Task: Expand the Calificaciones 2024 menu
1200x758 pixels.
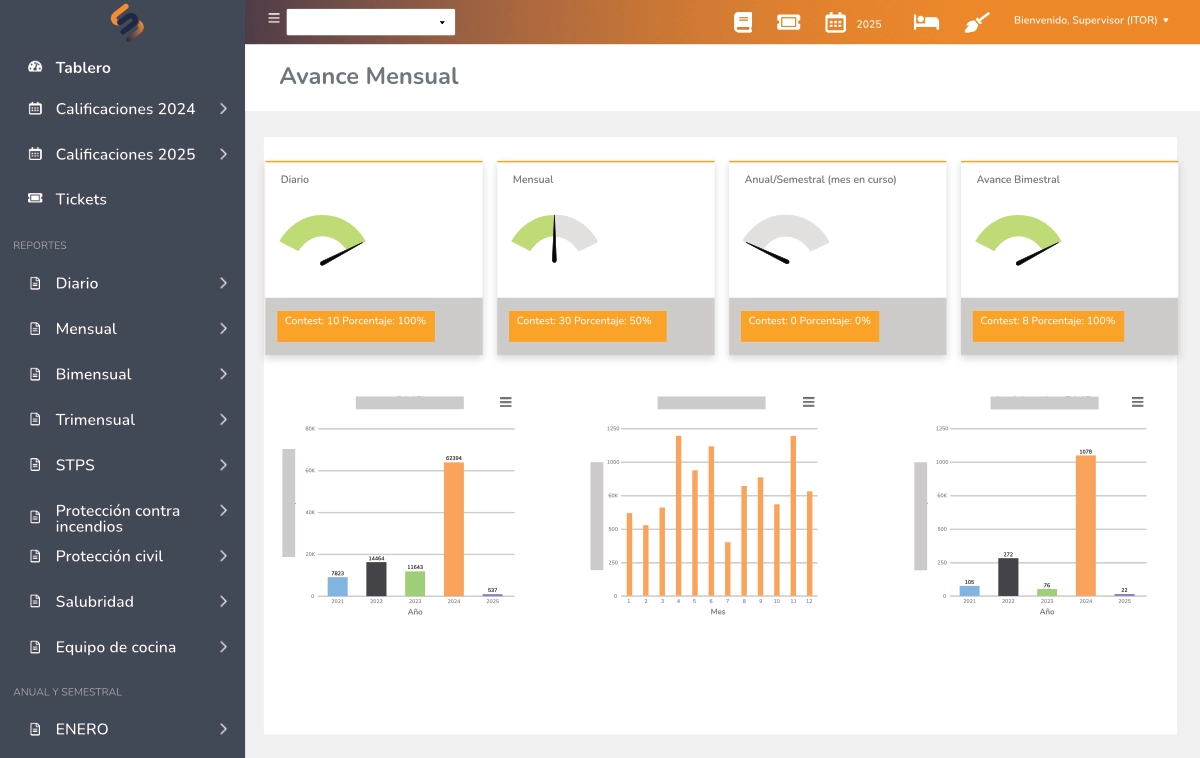Action: 125,109
